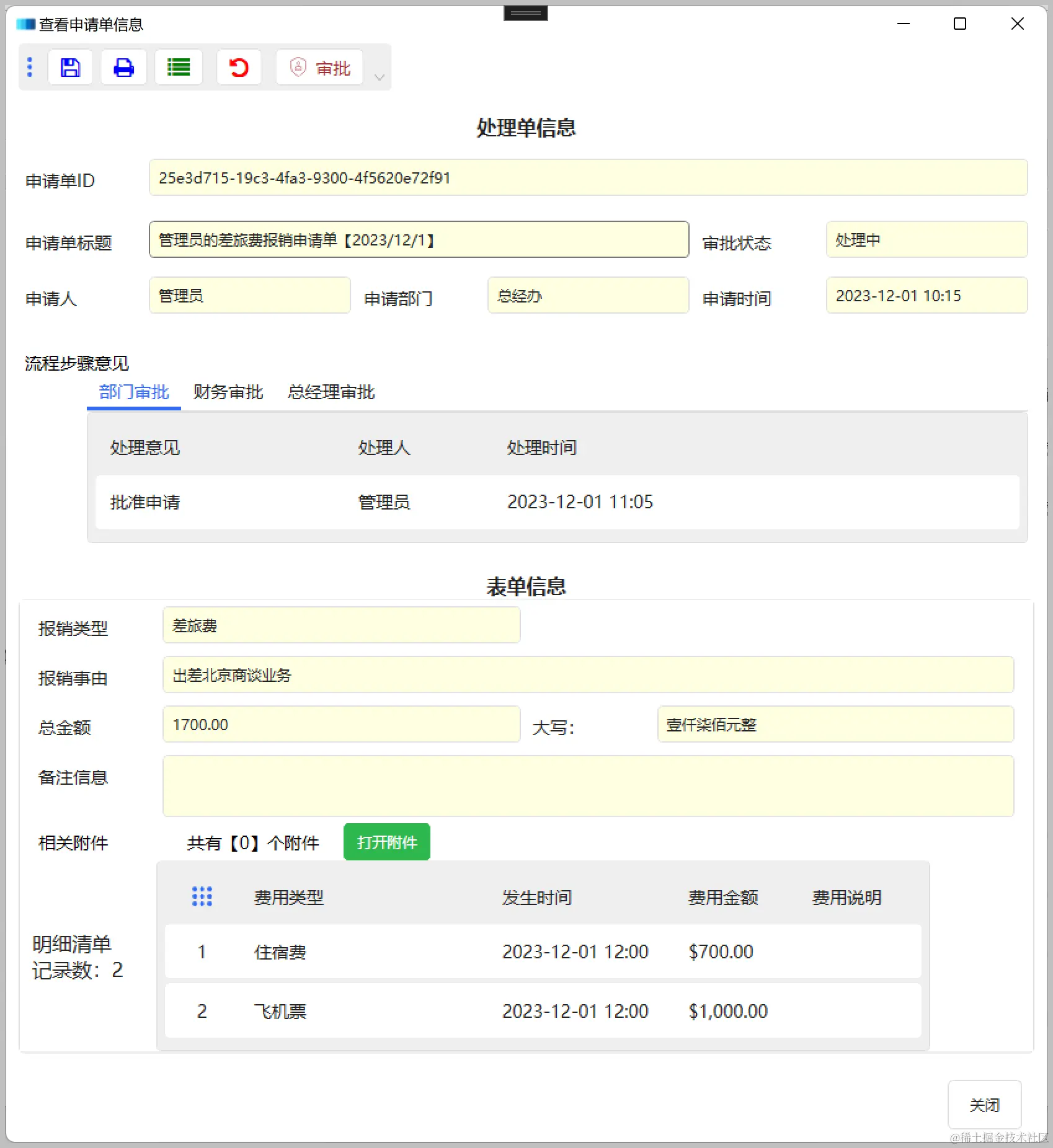The height and width of the screenshot is (1148, 1053).
Task: Minimize the 查看申请单信息 window
Action: click(904, 24)
